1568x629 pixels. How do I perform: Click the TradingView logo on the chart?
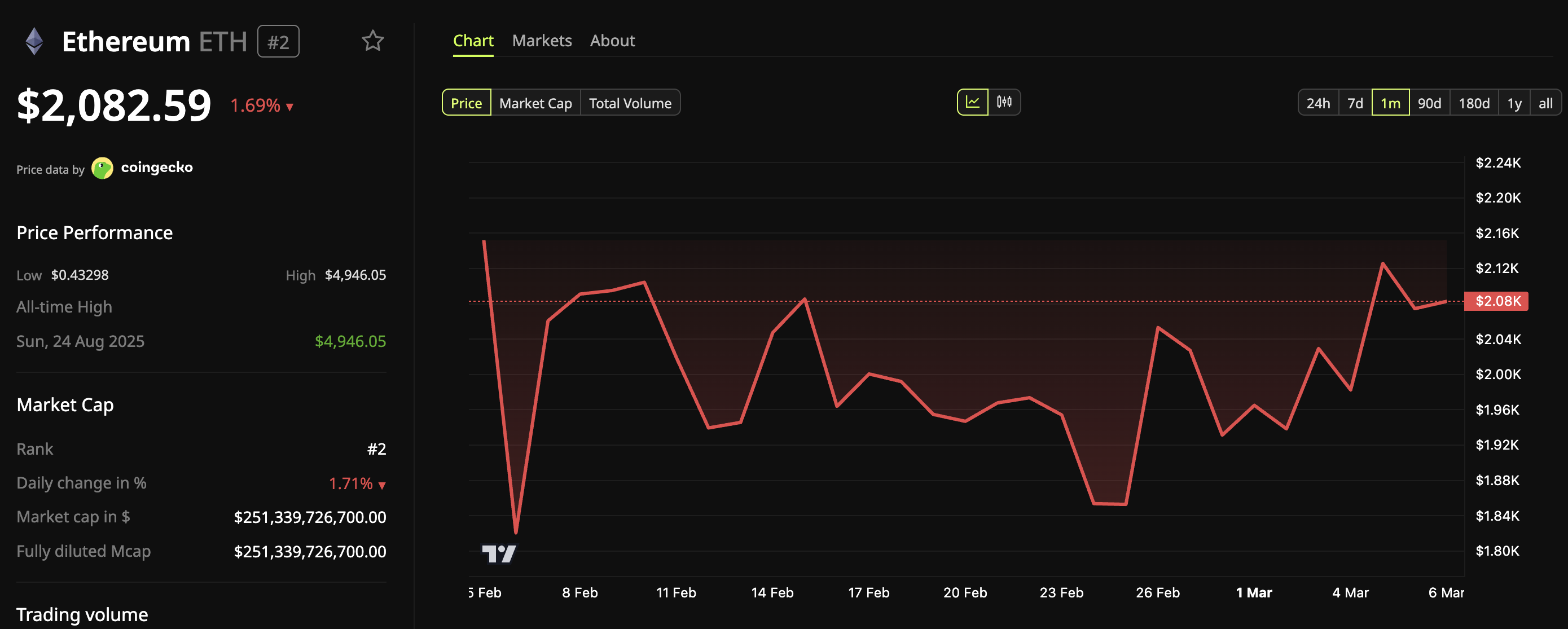tap(499, 553)
